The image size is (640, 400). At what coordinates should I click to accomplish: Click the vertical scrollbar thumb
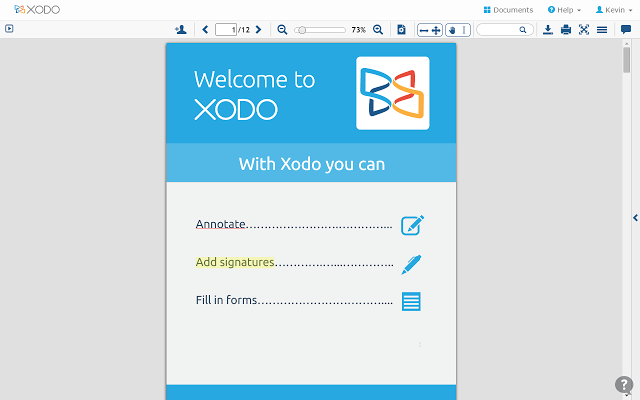point(627,60)
